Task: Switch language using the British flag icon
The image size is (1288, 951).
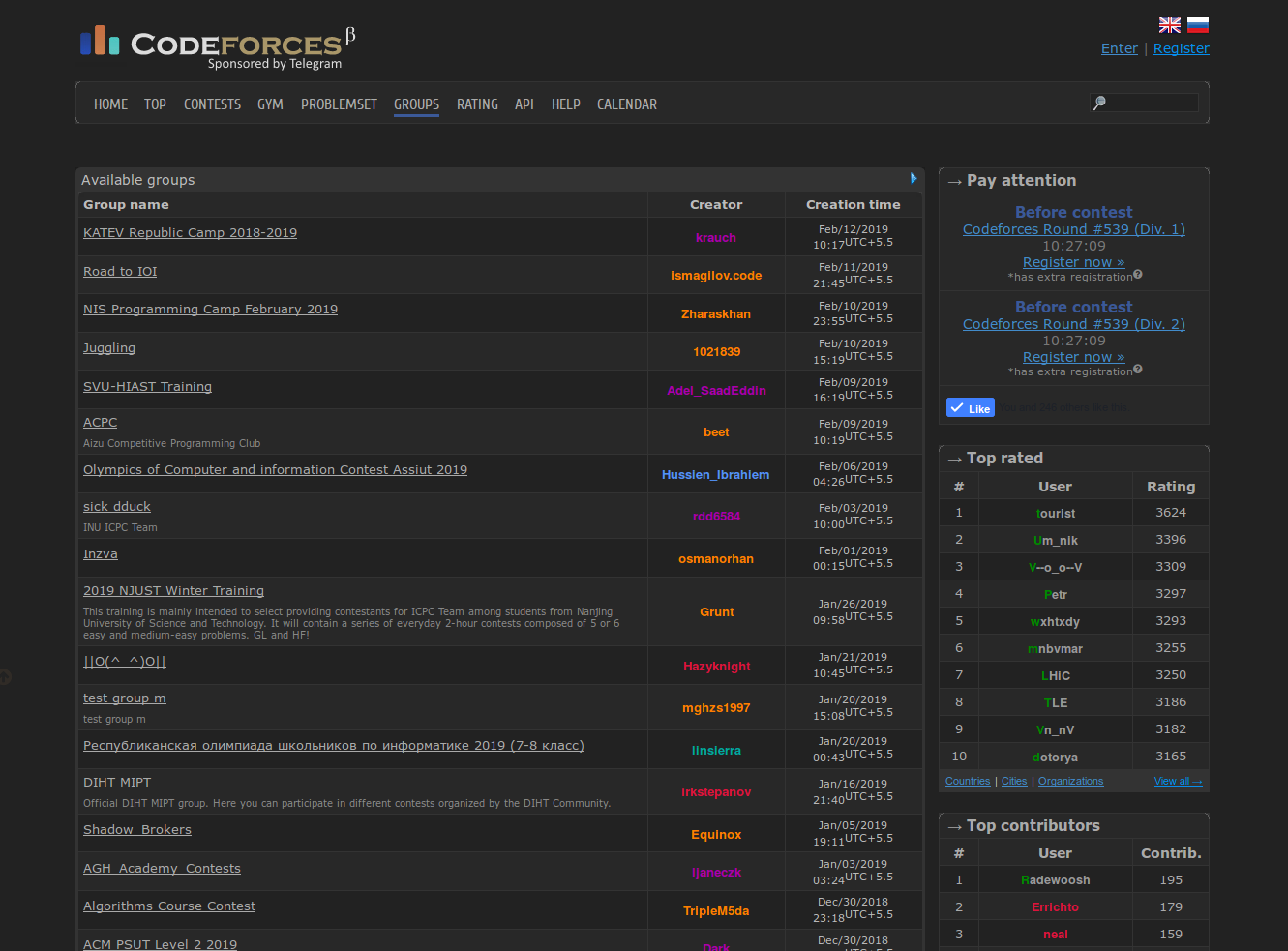Action: tap(1169, 24)
